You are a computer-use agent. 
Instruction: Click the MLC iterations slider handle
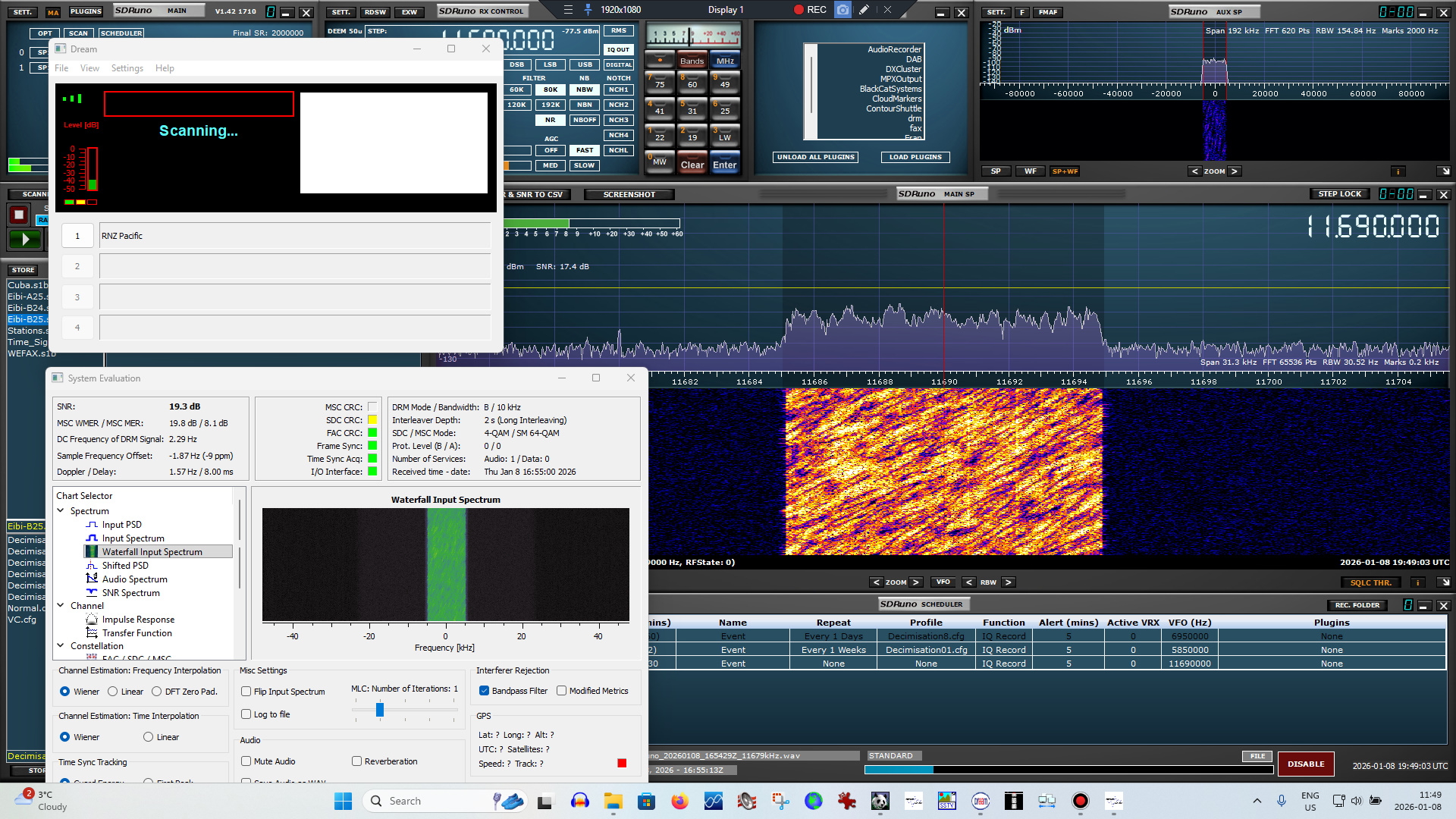click(380, 710)
